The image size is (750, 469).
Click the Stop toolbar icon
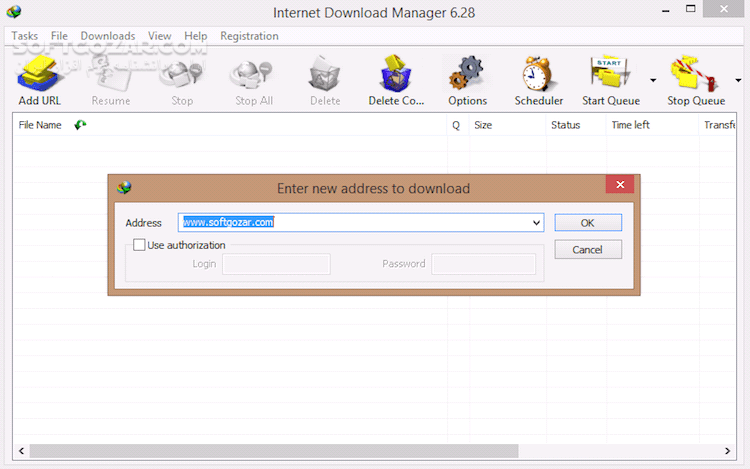182,74
